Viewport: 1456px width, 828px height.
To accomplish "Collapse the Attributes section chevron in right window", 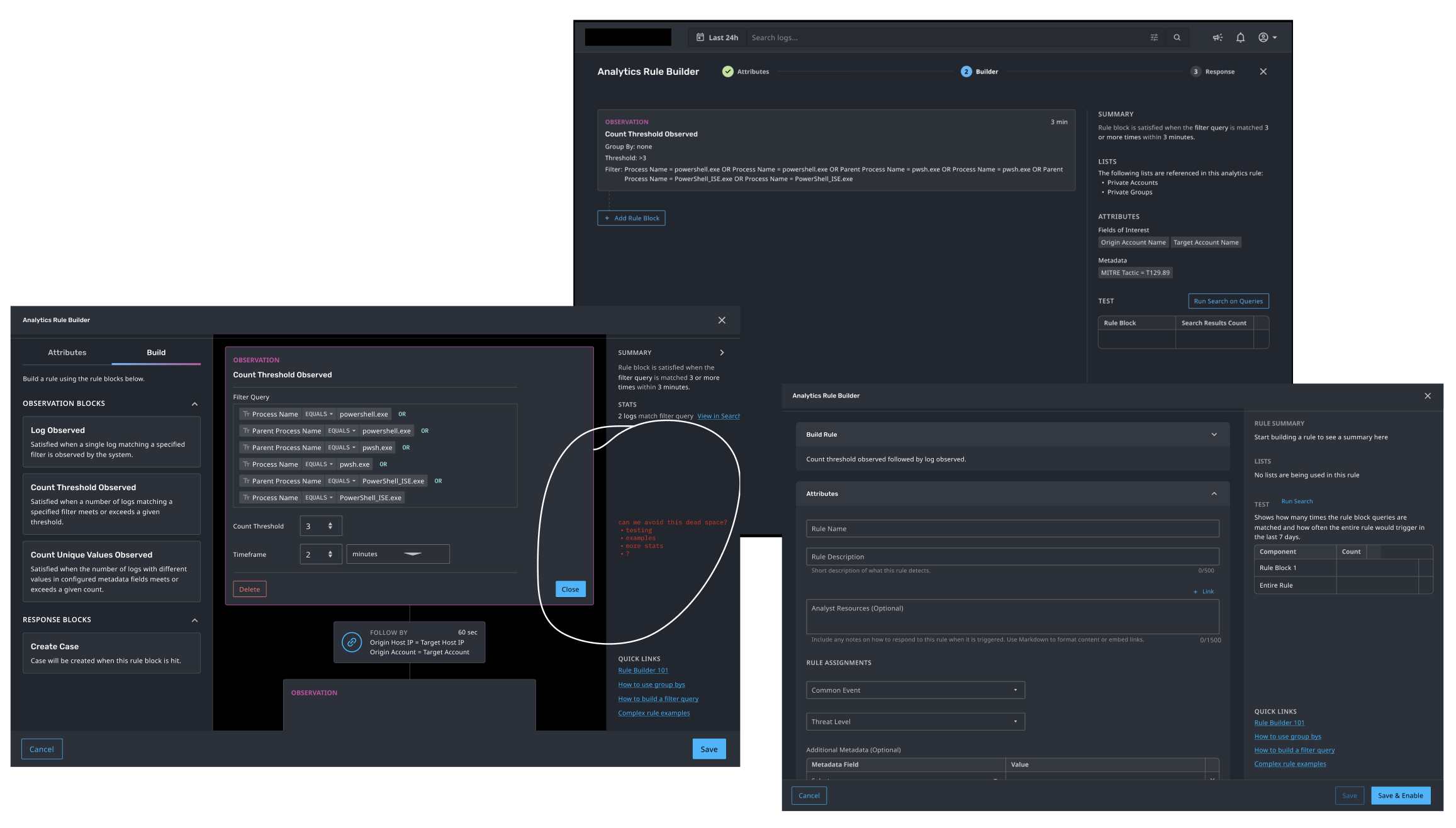I will point(1214,493).
